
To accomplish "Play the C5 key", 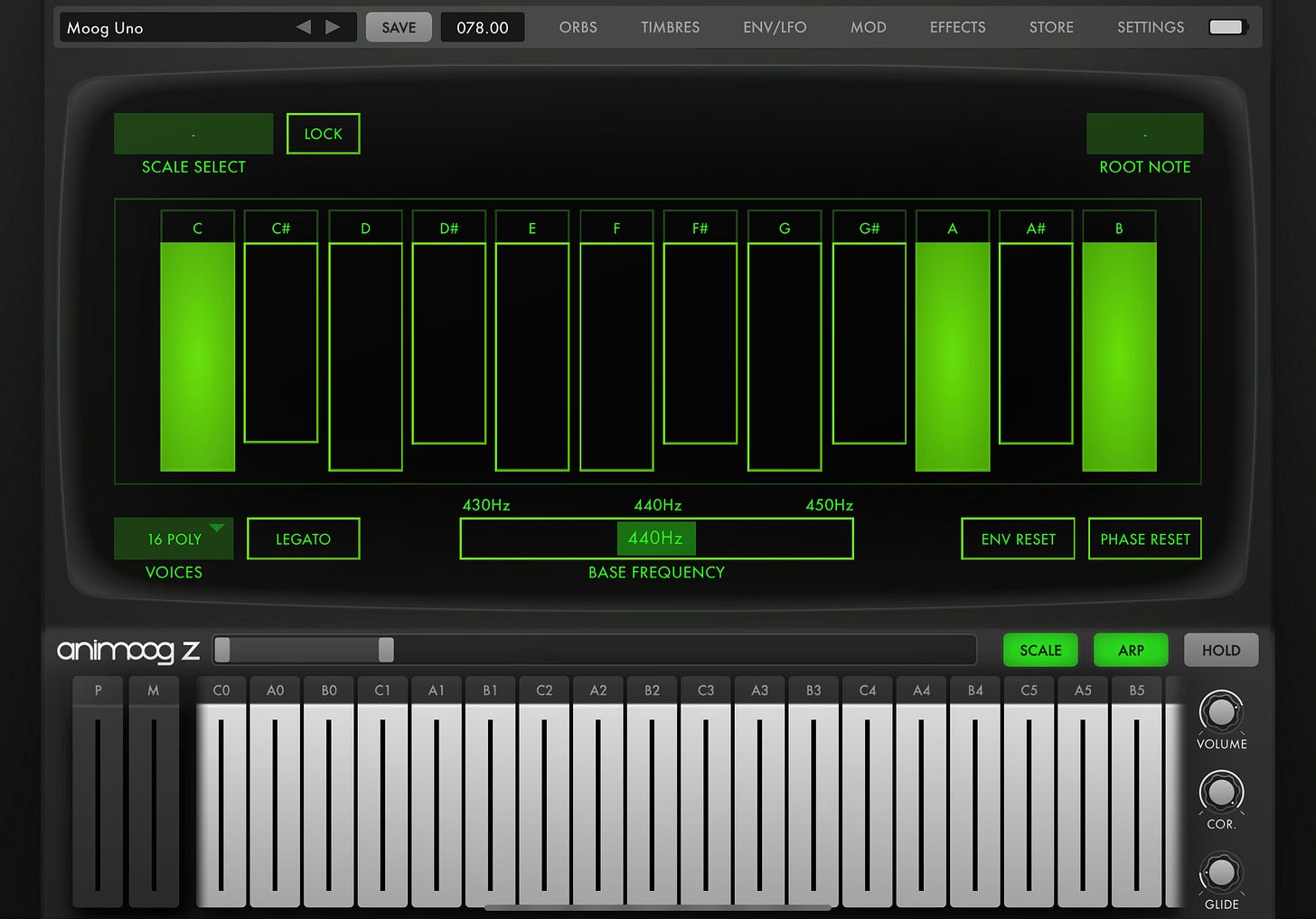I will [x=1029, y=804].
